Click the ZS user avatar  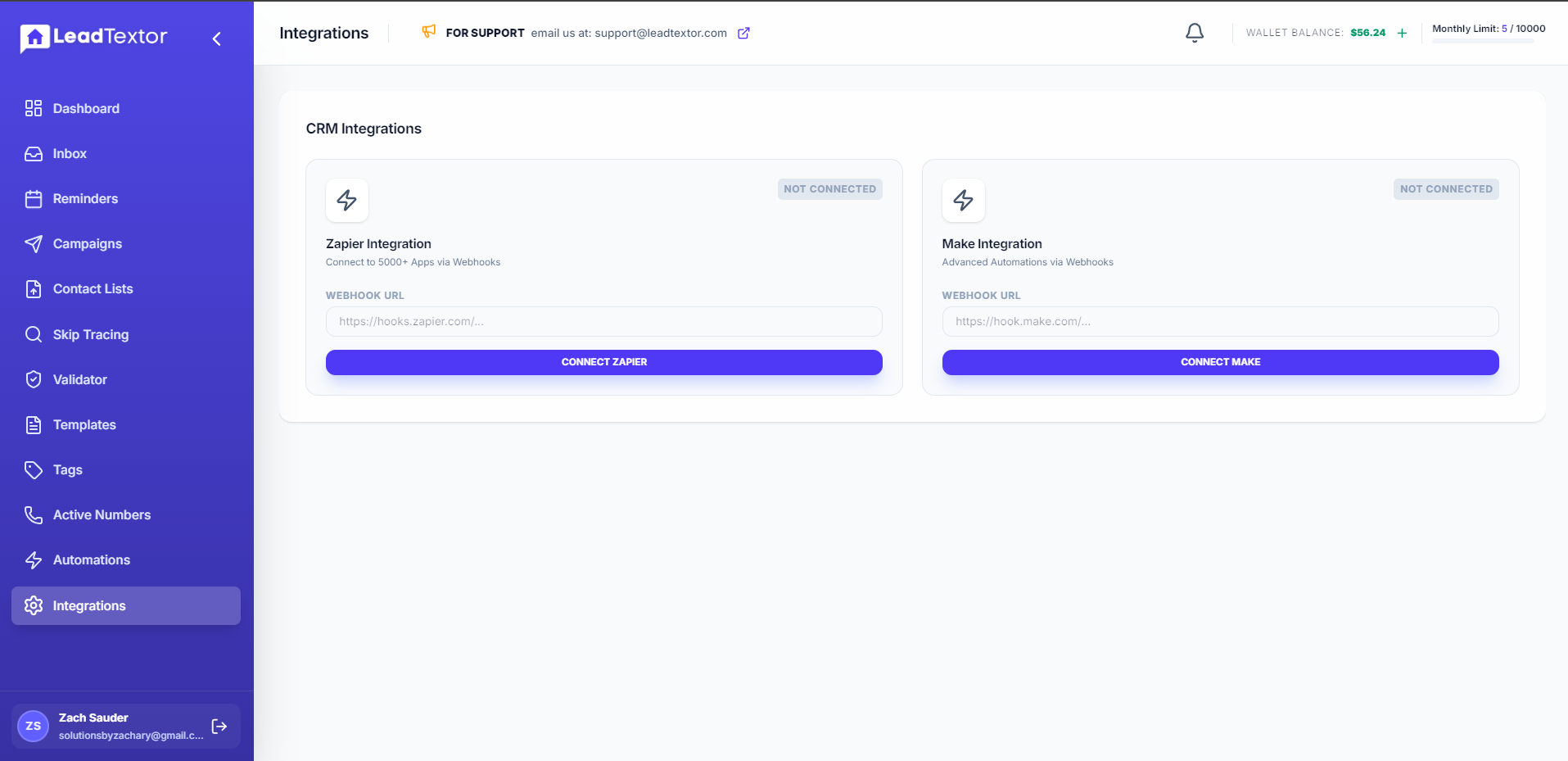coord(34,726)
